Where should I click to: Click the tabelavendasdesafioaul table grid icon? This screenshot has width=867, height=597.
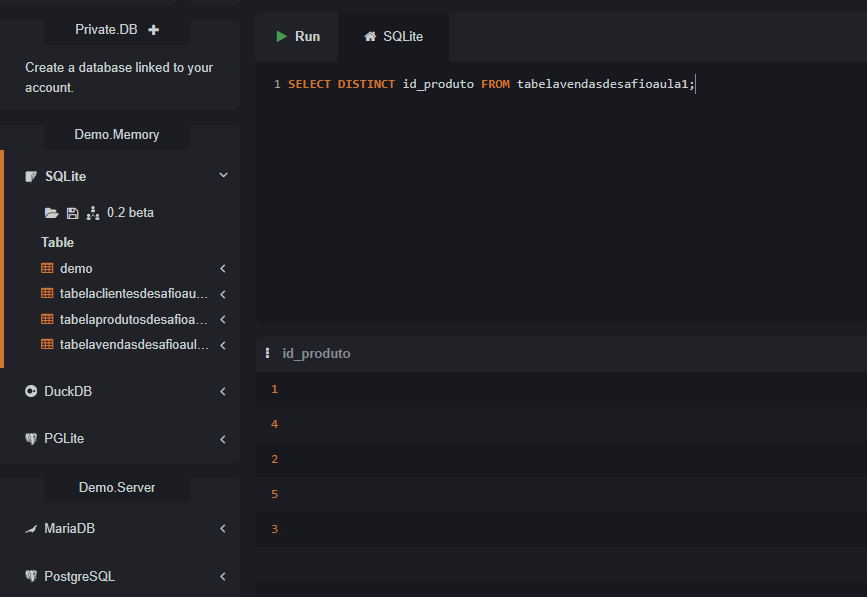click(48, 344)
